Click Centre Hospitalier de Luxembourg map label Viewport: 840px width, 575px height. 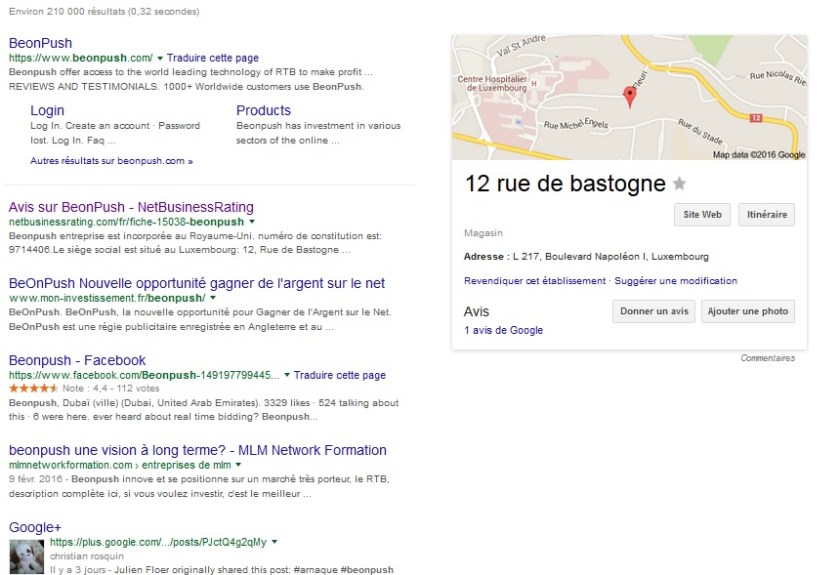492,83
